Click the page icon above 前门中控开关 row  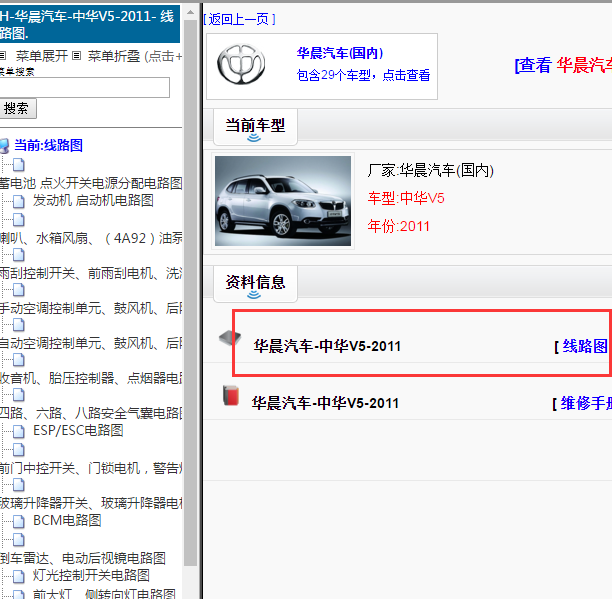point(18,450)
